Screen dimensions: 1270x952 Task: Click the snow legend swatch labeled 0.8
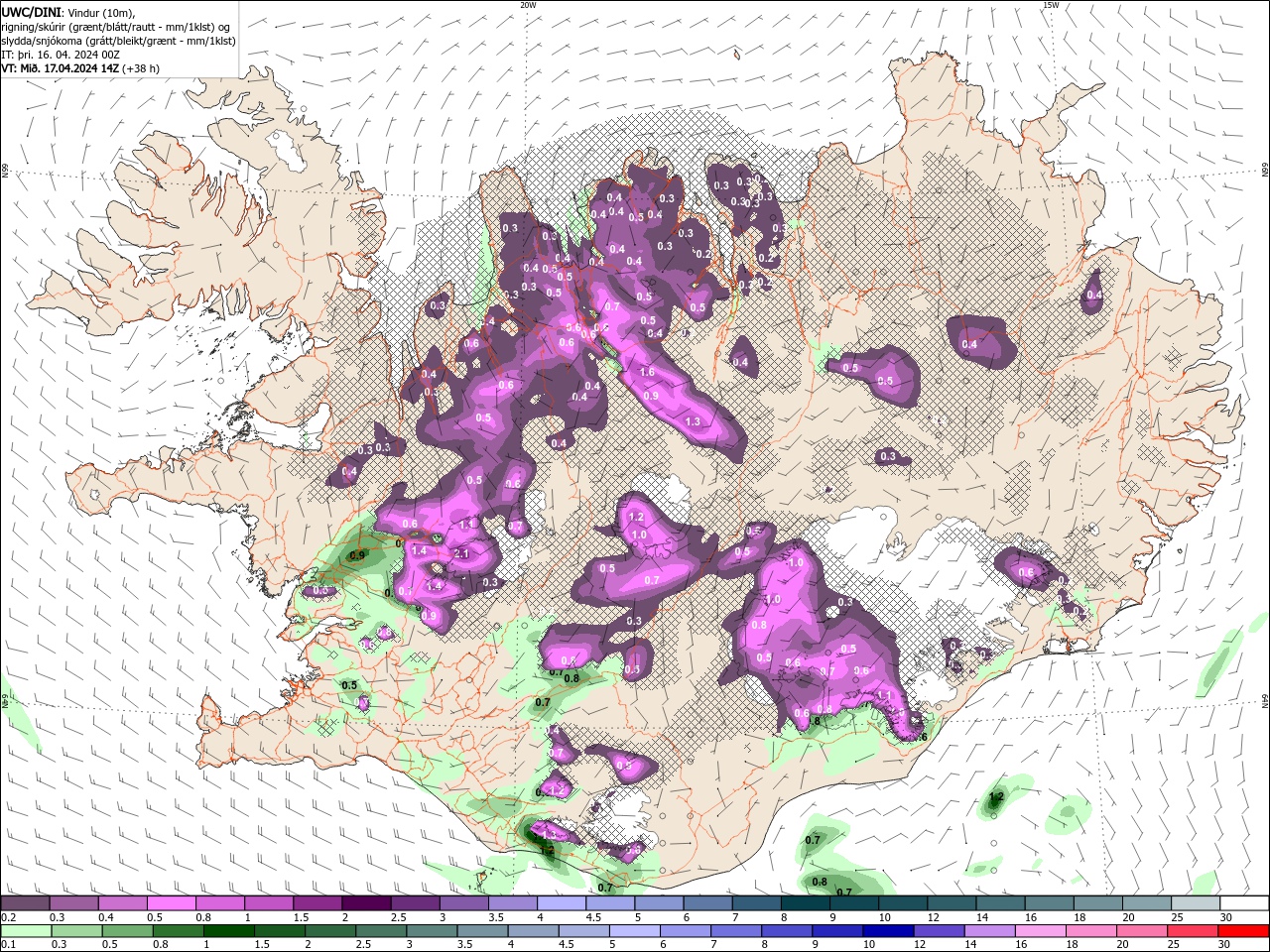(x=219, y=902)
